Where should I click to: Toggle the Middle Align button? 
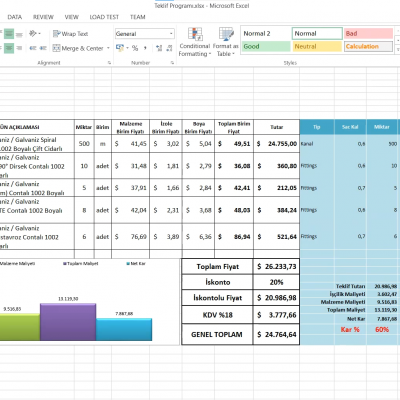point(9,34)
